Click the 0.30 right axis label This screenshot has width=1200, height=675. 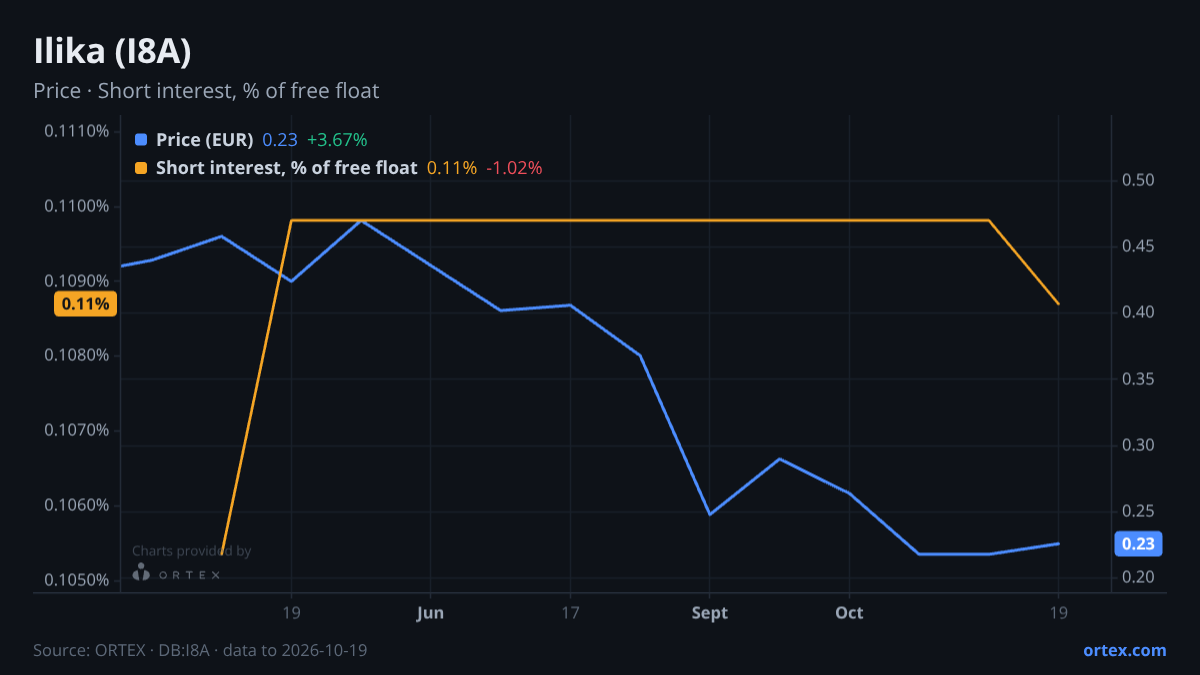tap(1138, 445)
